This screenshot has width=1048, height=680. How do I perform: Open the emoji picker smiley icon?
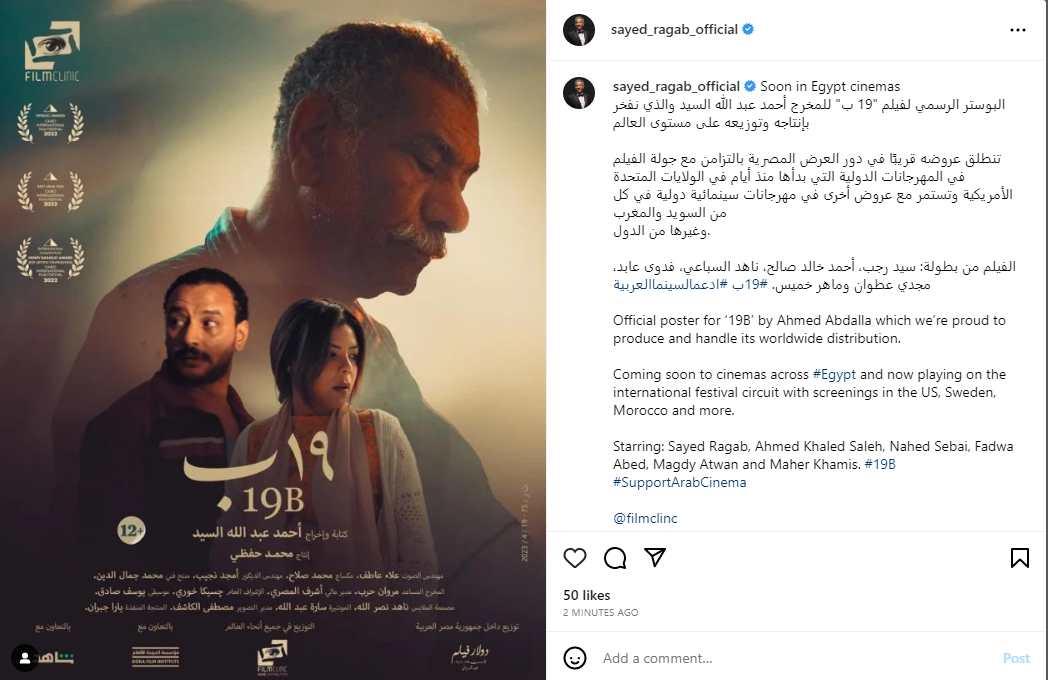(x=575, y=658)
